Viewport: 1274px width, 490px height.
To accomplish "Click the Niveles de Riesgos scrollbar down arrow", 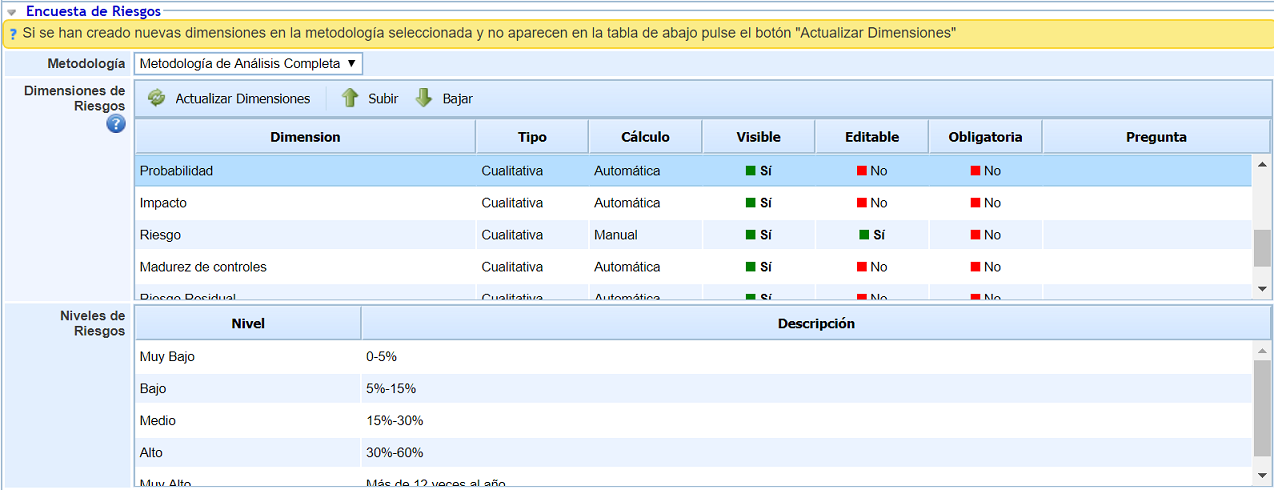I will pos(1262,473).
